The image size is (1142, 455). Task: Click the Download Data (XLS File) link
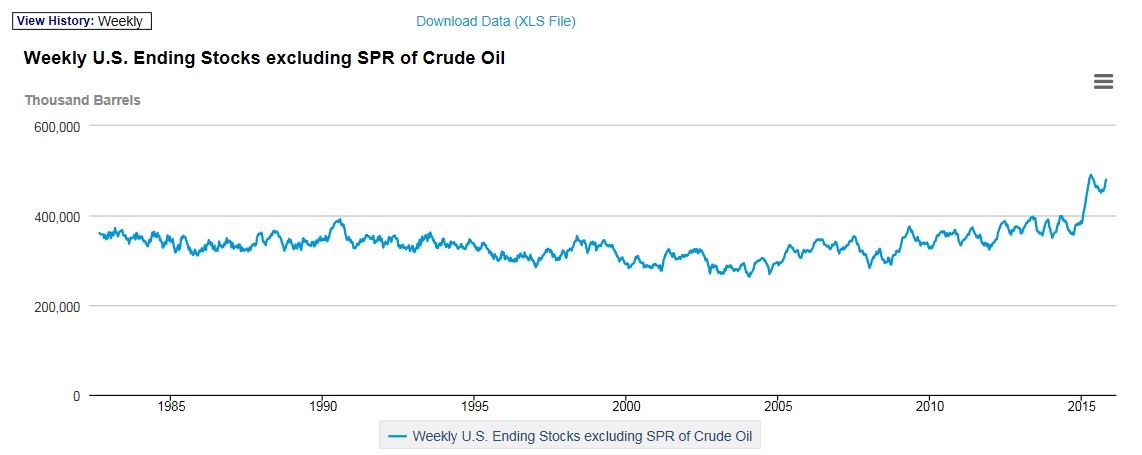(495, 21)
